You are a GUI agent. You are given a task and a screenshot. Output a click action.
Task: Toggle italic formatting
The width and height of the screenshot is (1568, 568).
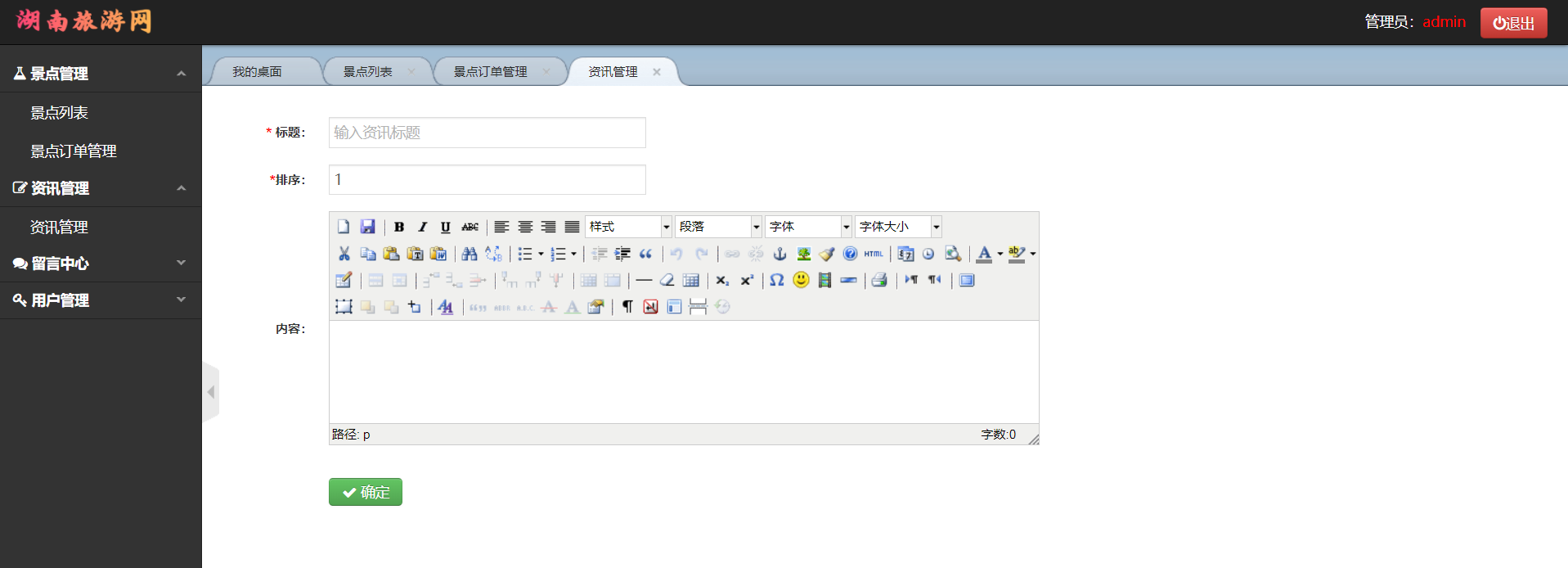click(422, 227)
